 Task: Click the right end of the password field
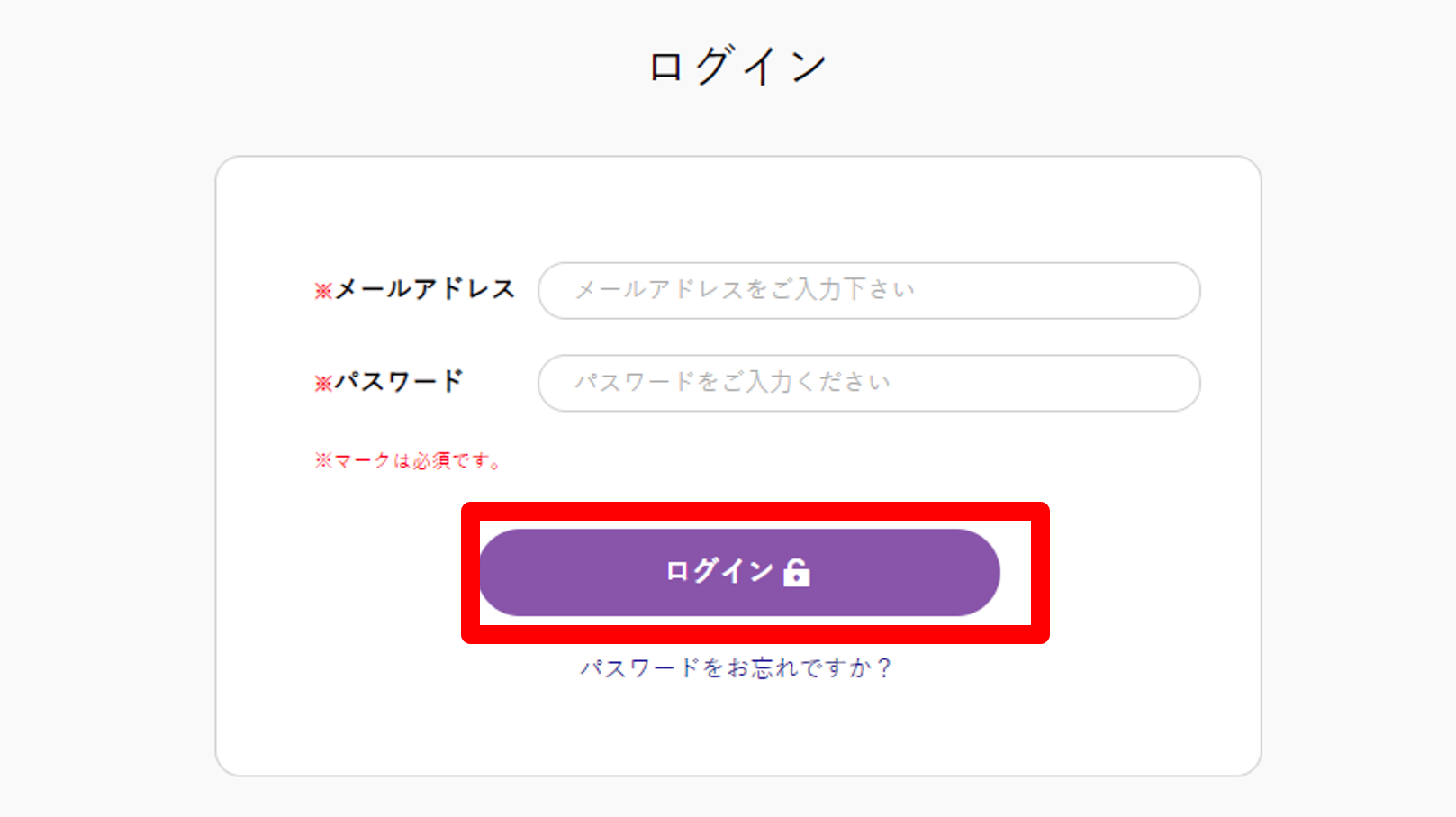pos(1171,383)
